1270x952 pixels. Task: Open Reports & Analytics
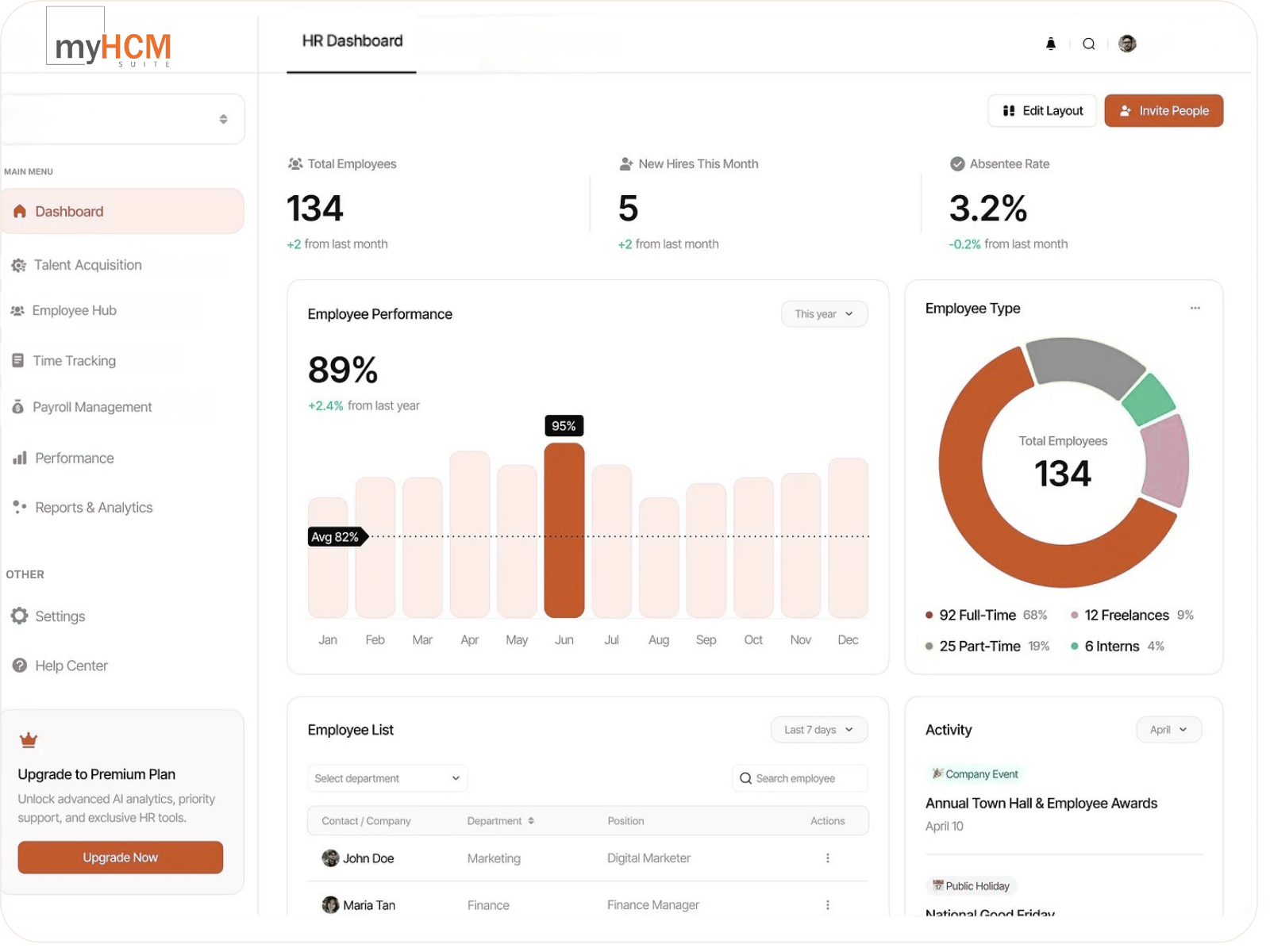pos(94,507)
